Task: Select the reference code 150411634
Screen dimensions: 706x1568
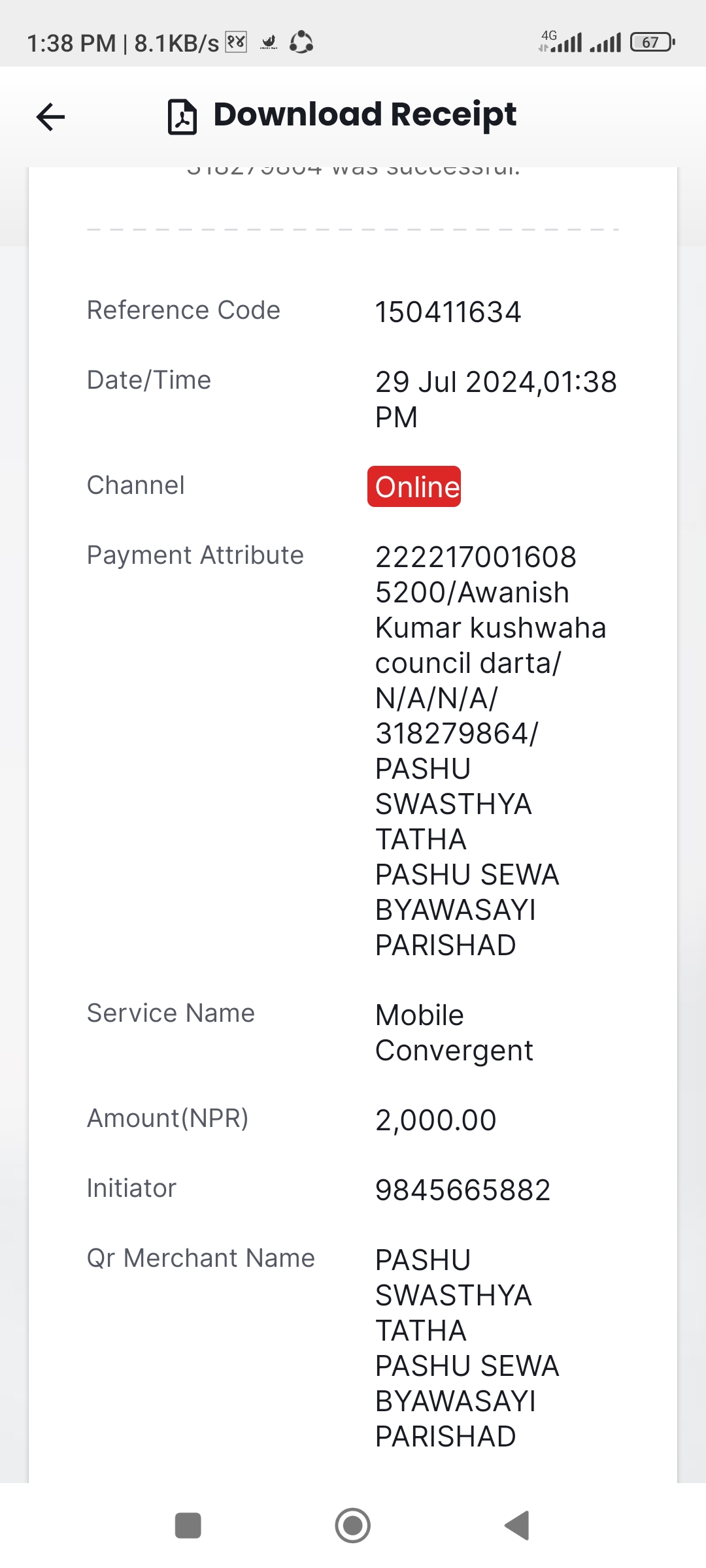Action: 448,312
